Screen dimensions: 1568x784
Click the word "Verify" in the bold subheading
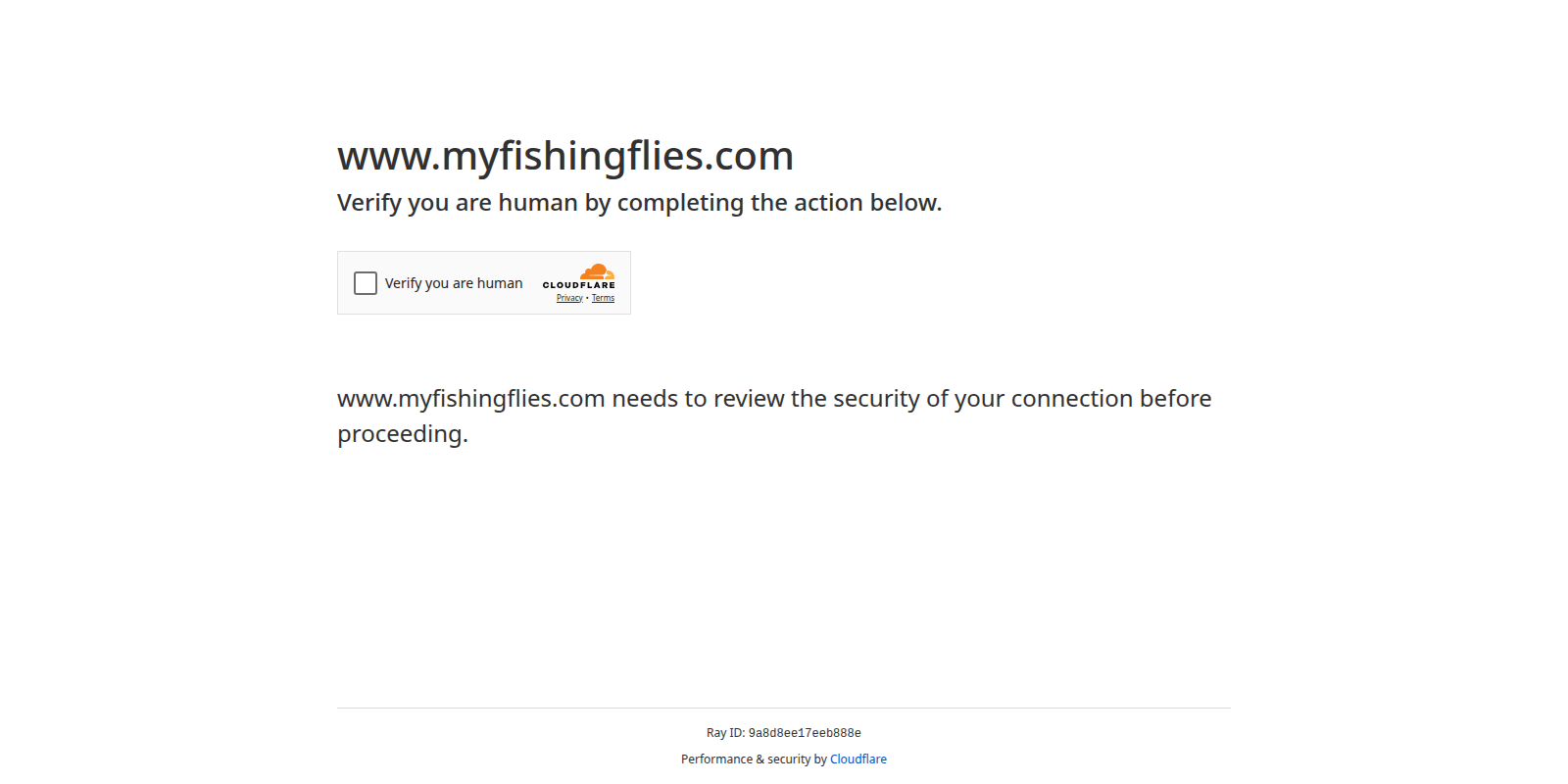(369, 203)
